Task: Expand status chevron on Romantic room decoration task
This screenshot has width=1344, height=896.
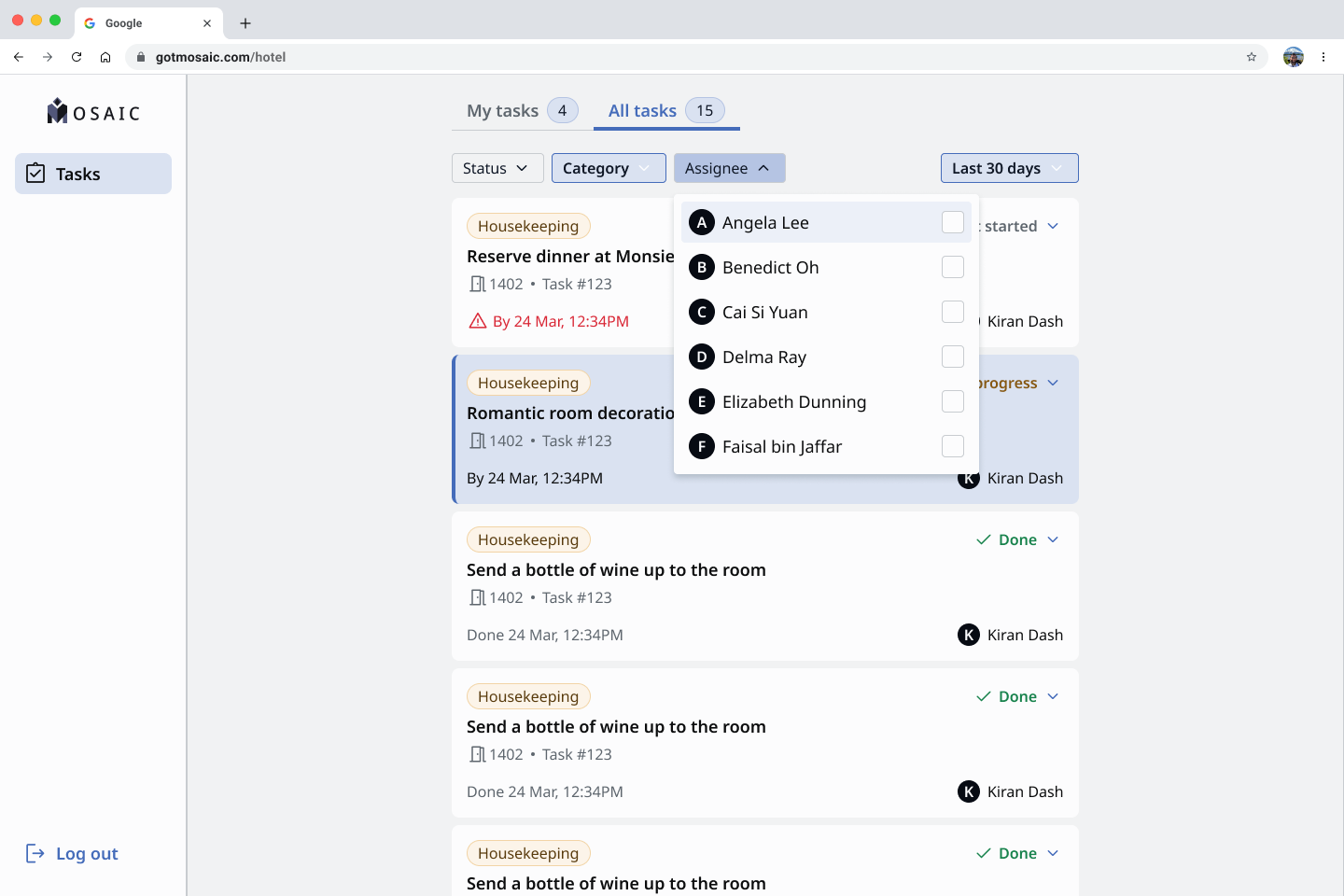Action: click(1053, 383)
